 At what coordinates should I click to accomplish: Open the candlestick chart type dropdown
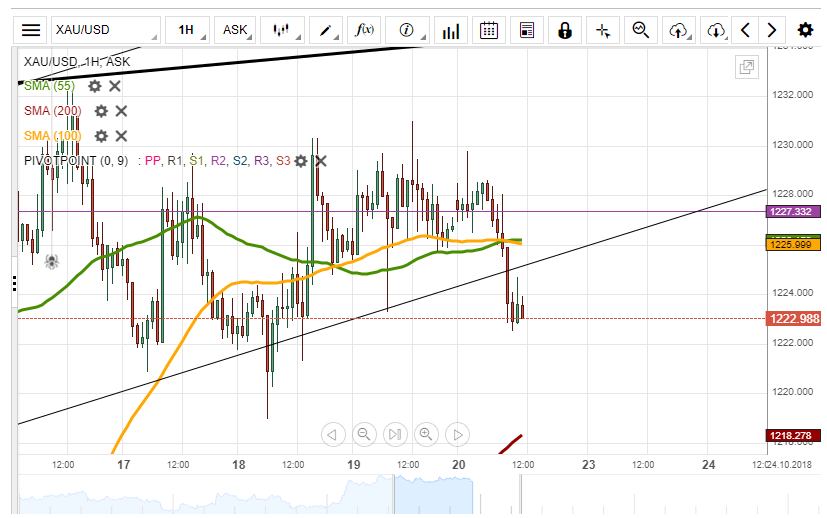[282, 30]
